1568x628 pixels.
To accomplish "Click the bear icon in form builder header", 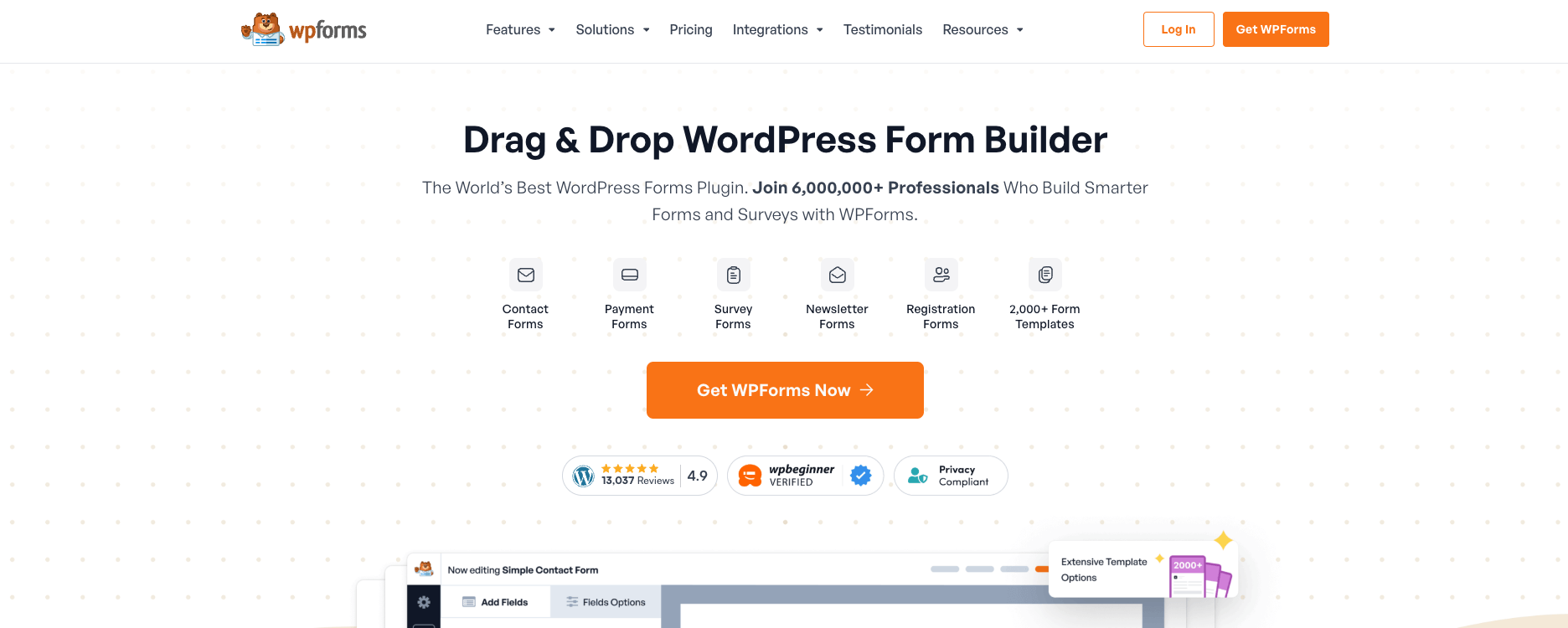I will (x=425, y=569).
